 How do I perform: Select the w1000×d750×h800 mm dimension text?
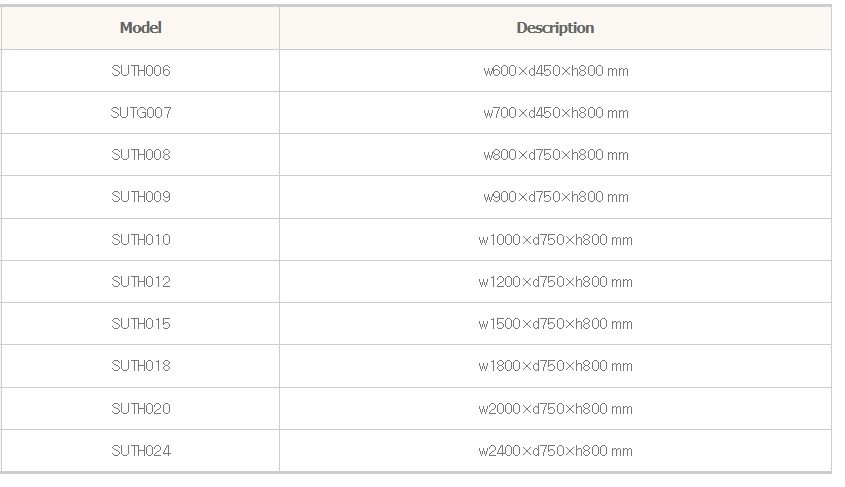click(555, 240)
